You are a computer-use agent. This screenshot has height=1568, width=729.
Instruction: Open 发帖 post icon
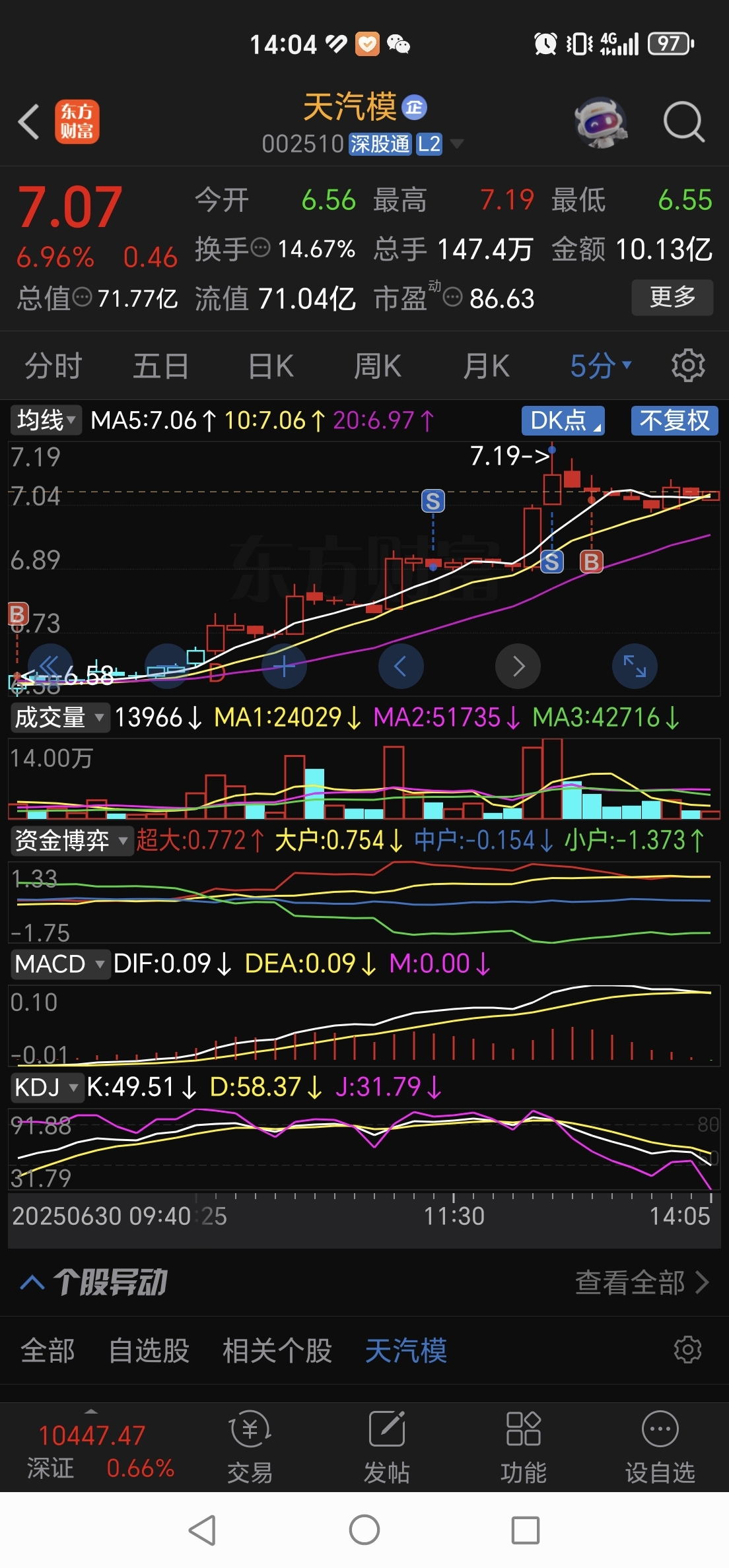(x=387, y=1447)
